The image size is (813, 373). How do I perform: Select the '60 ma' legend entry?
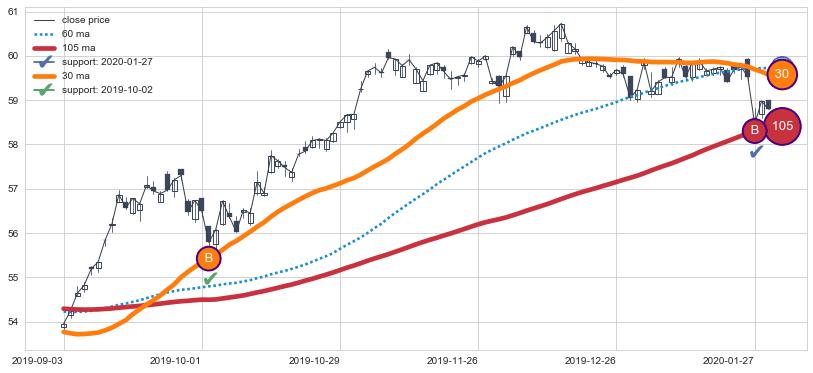coord(57,34)
